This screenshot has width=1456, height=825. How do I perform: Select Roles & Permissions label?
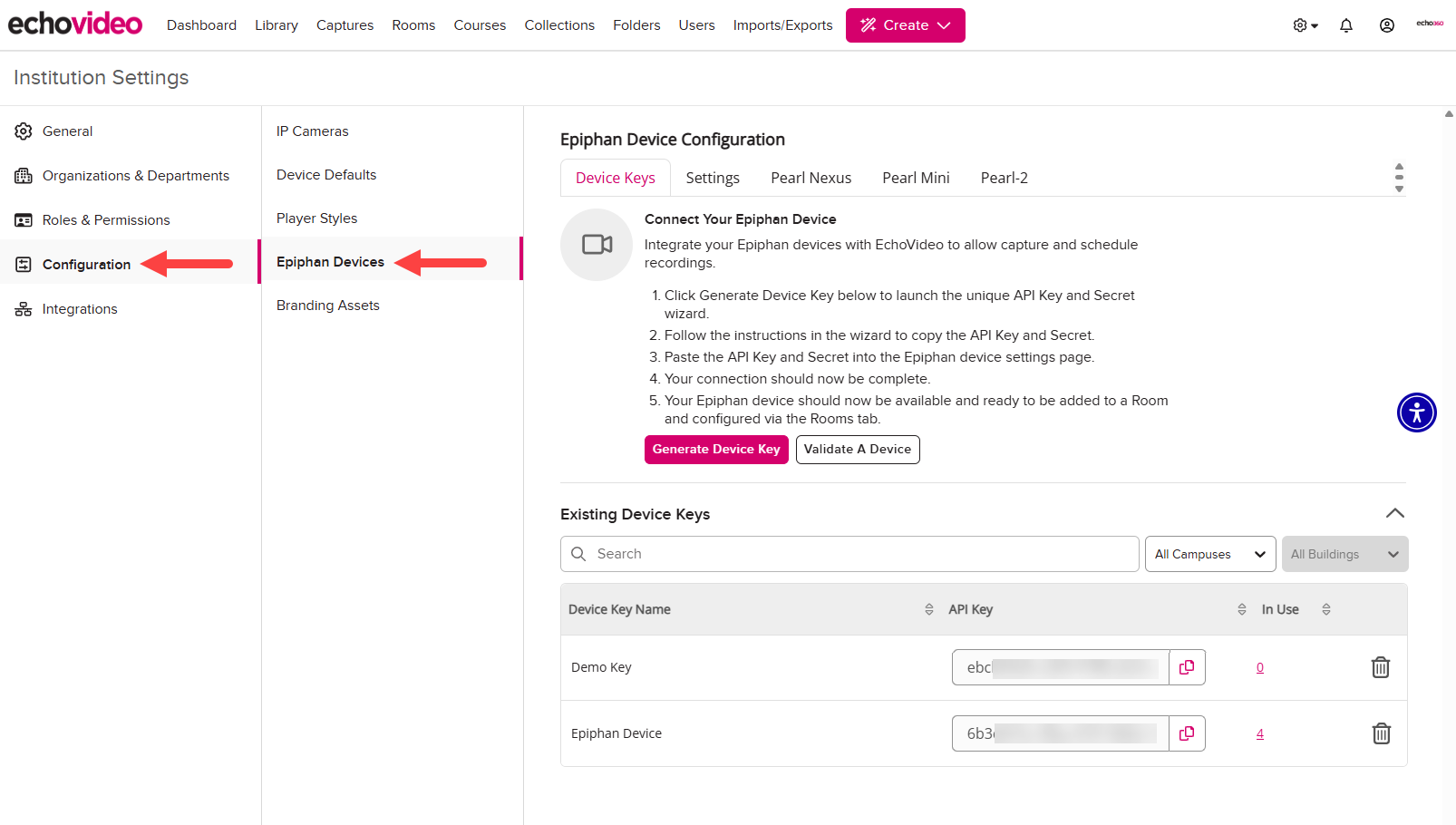[106, 220]
